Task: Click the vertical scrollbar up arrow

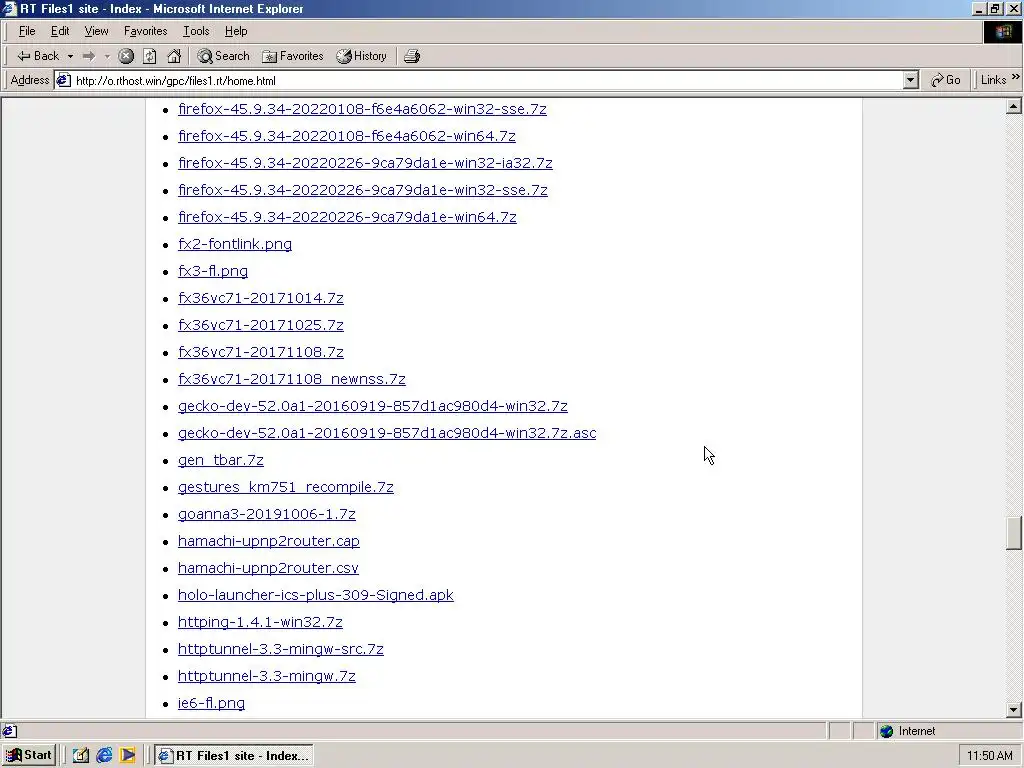Action: (1014, 106)
